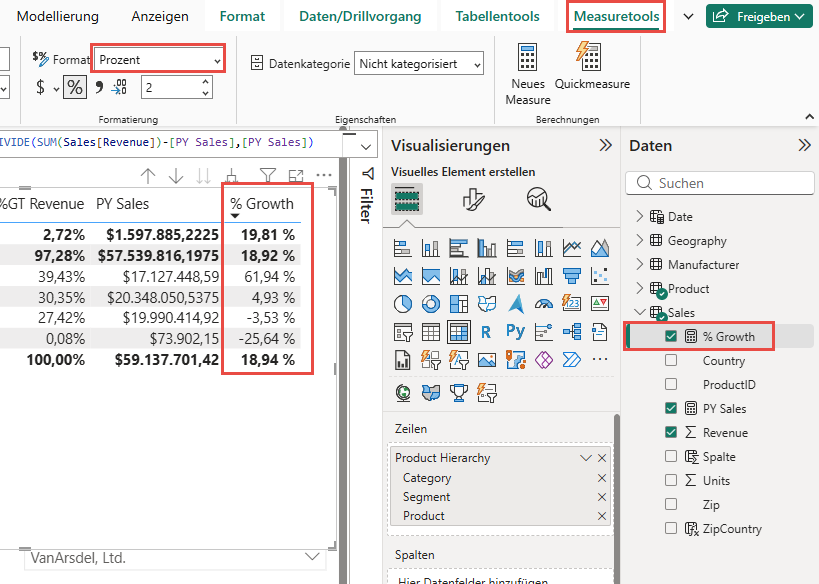Select the stacked column chart visual
Screen dimensions: 819x584
click(430, 248)
